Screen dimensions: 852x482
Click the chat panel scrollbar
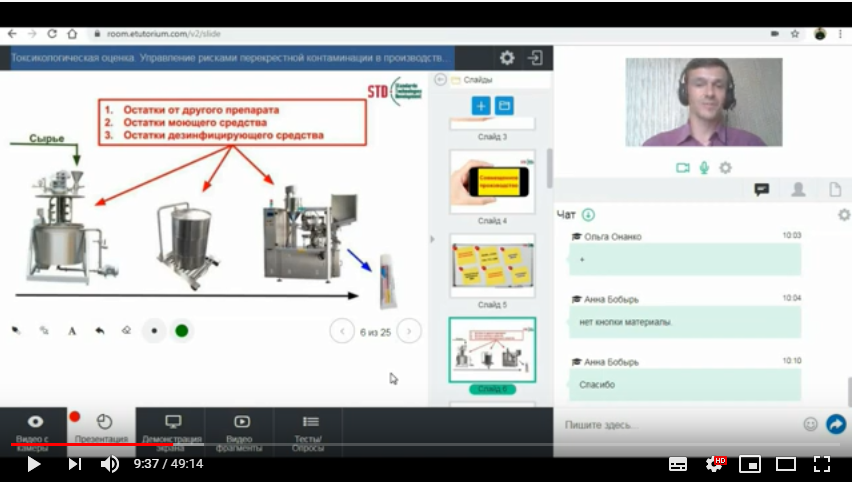(x=849, y=391)
